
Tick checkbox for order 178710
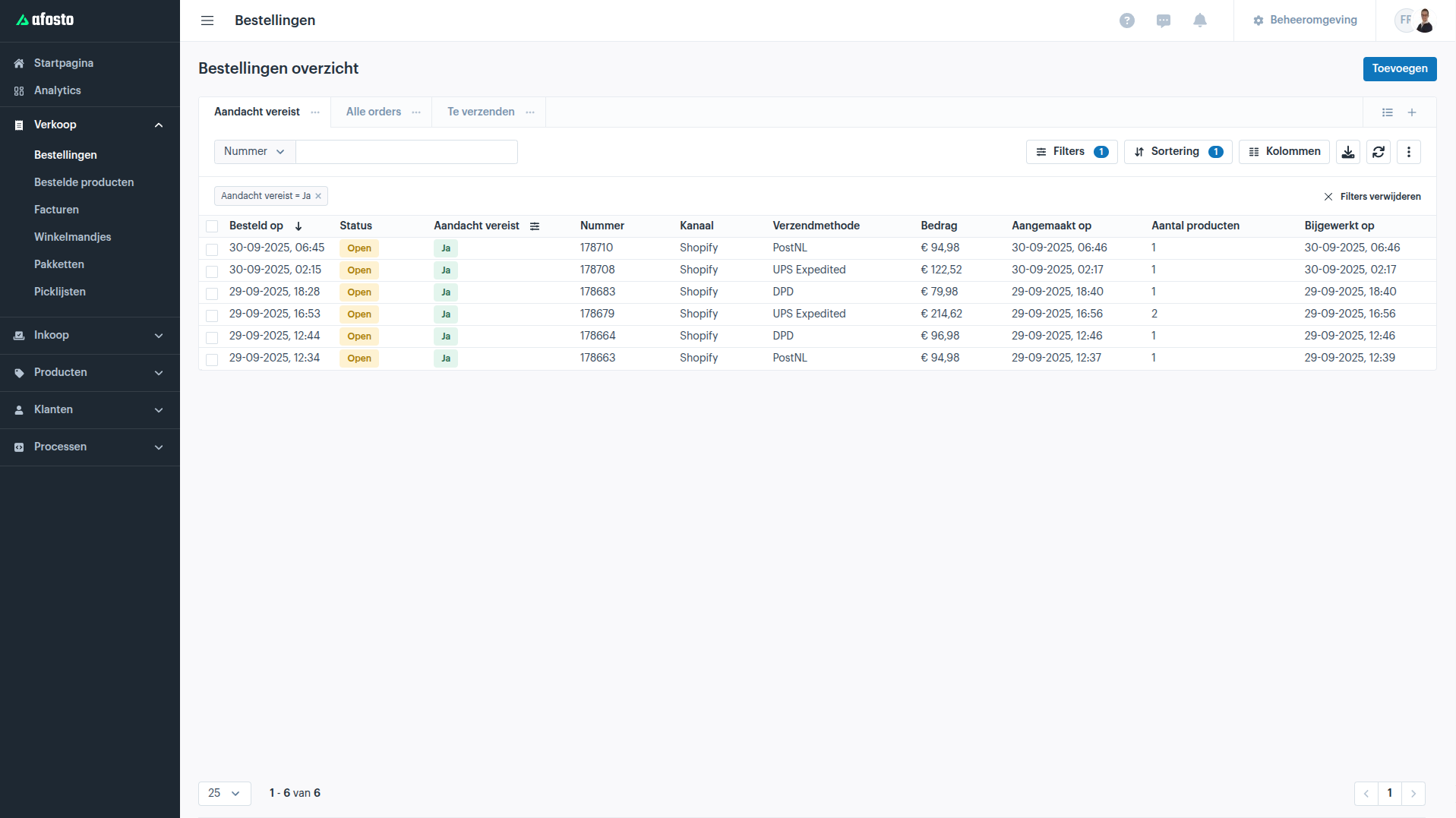tap(212, 249)
